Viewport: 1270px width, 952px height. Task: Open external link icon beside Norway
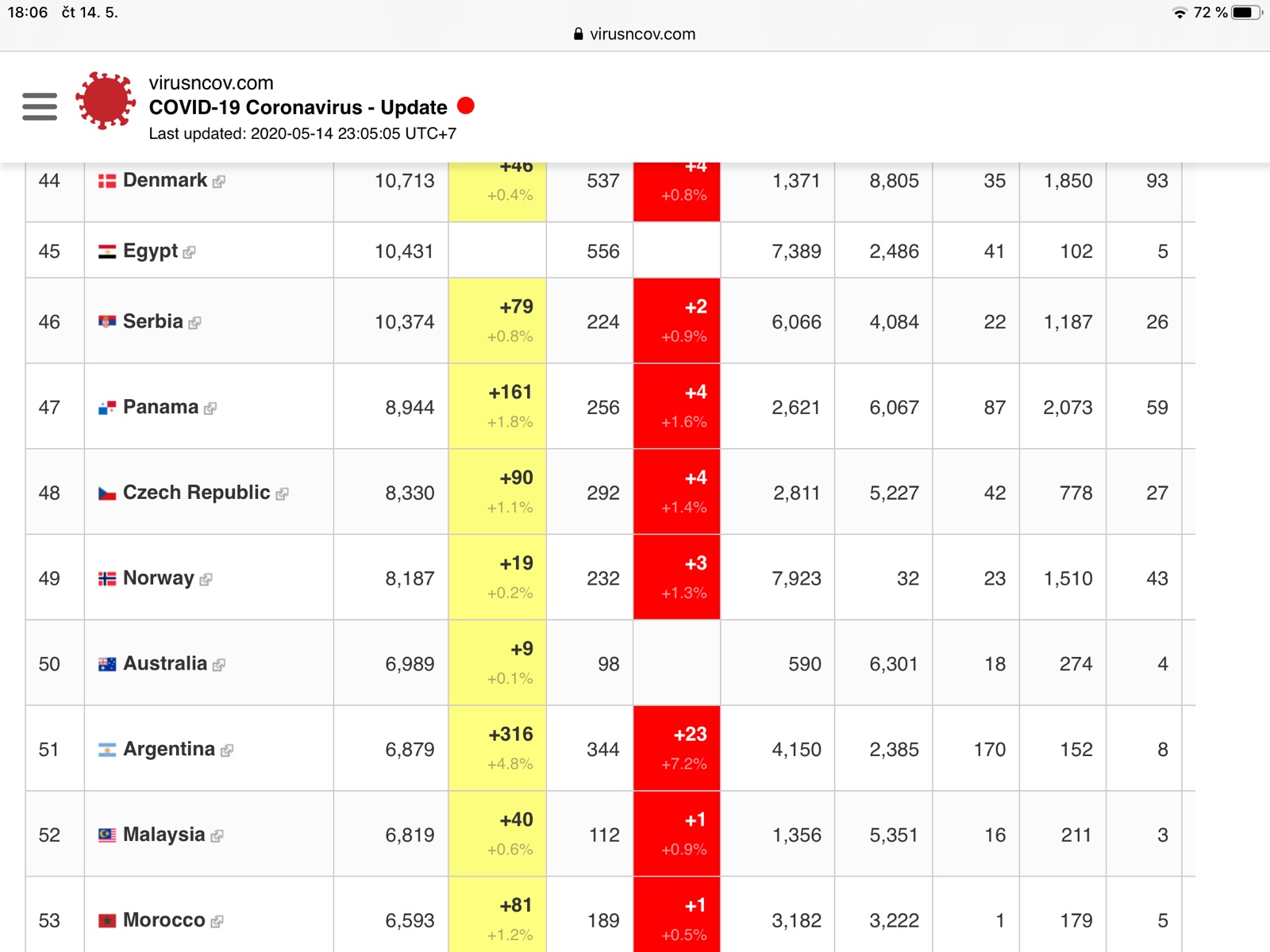pyautogui.click(x=206, y=580)
